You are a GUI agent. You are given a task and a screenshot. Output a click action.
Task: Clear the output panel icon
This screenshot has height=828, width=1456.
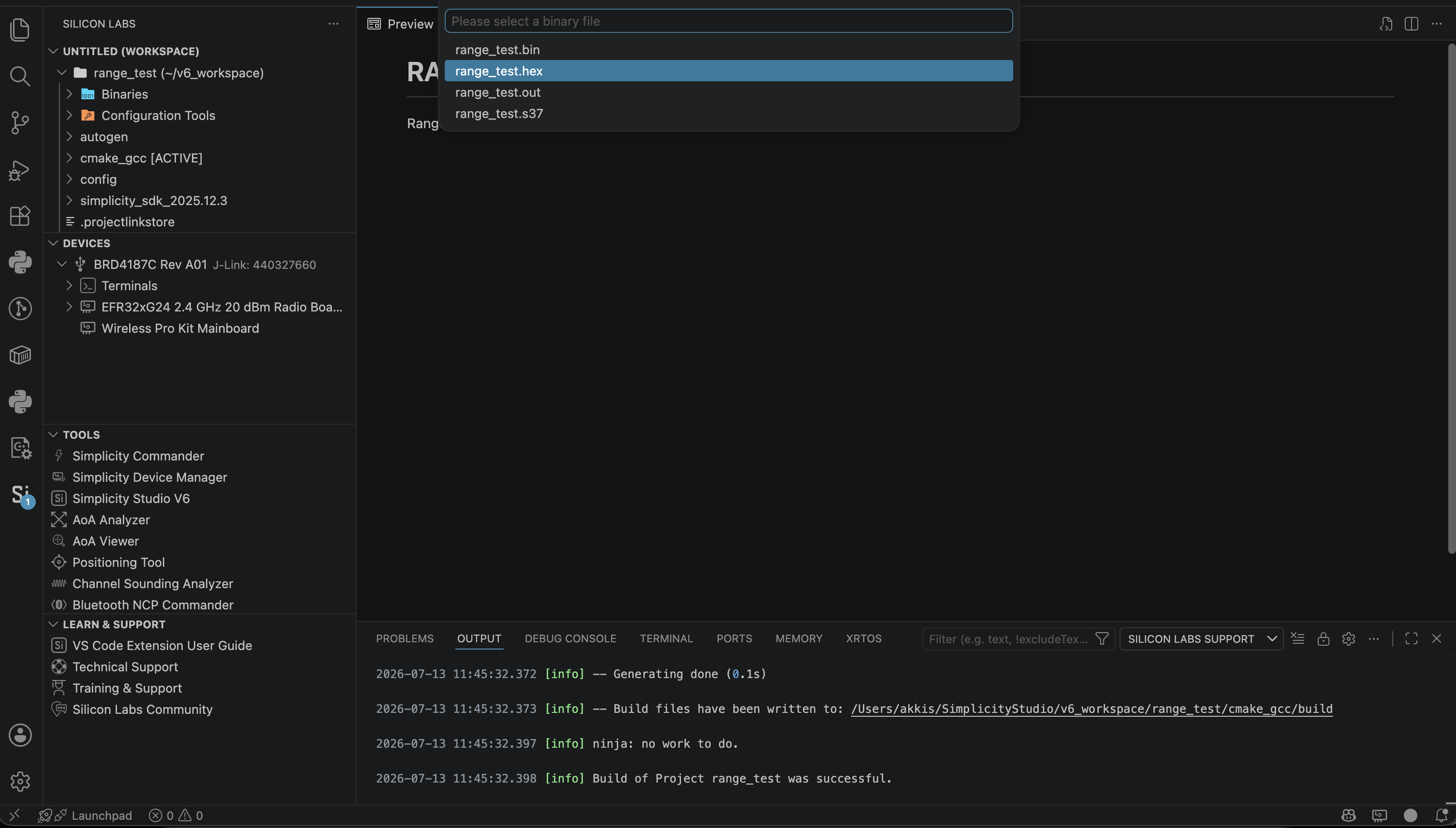(1297, 638)
